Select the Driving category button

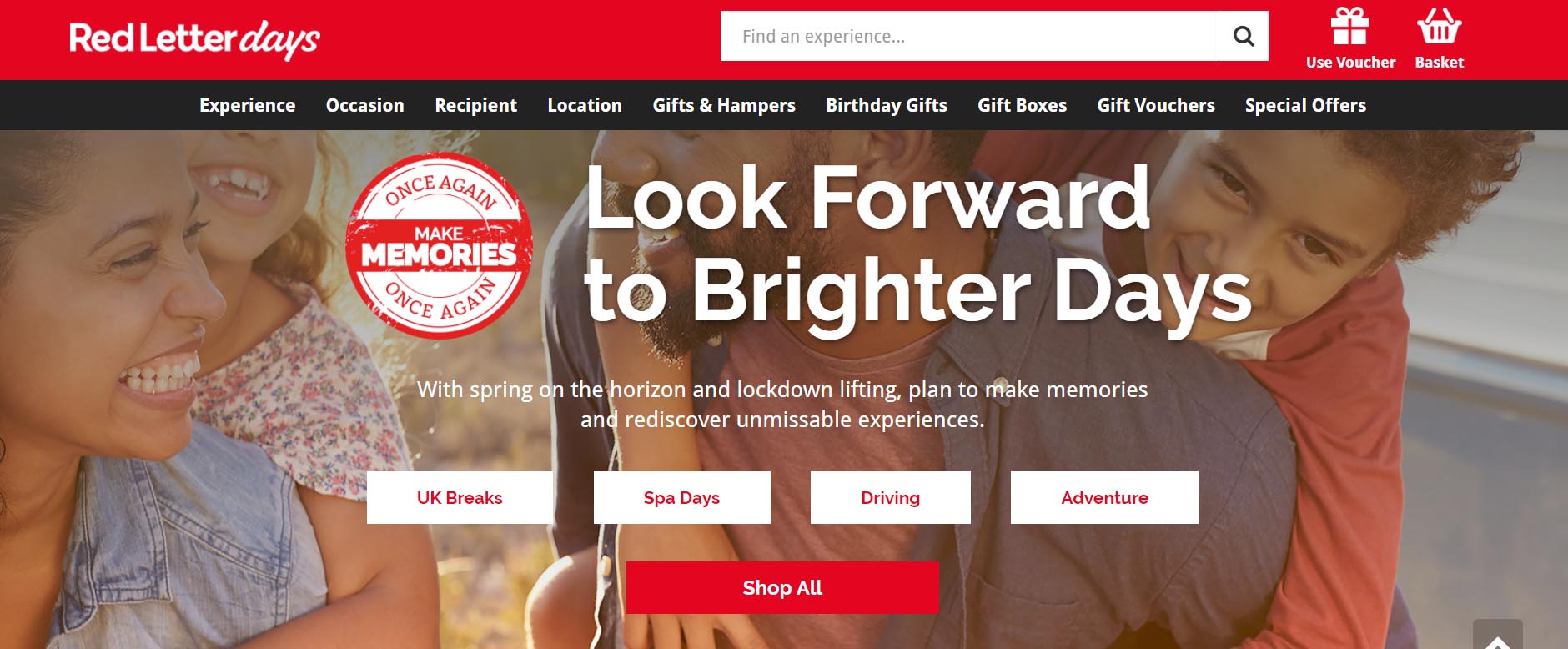tap(890, 498)
